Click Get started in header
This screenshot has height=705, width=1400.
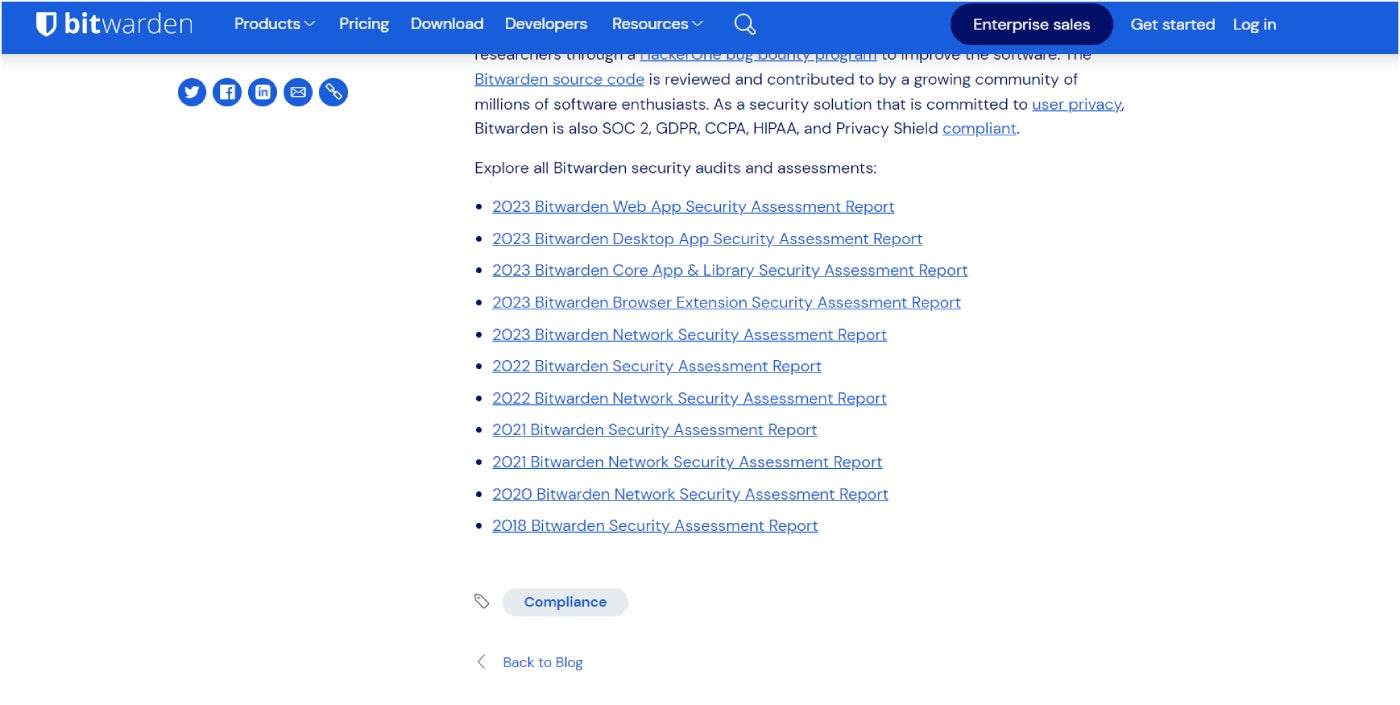point(1172,25)
